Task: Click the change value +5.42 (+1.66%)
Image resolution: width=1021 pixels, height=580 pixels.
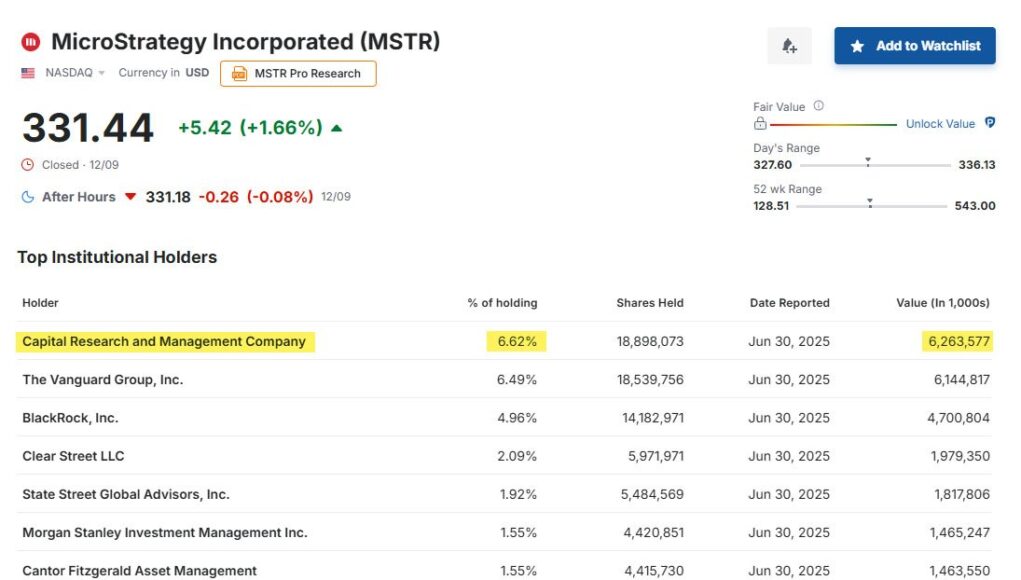Action: (251, 128)
